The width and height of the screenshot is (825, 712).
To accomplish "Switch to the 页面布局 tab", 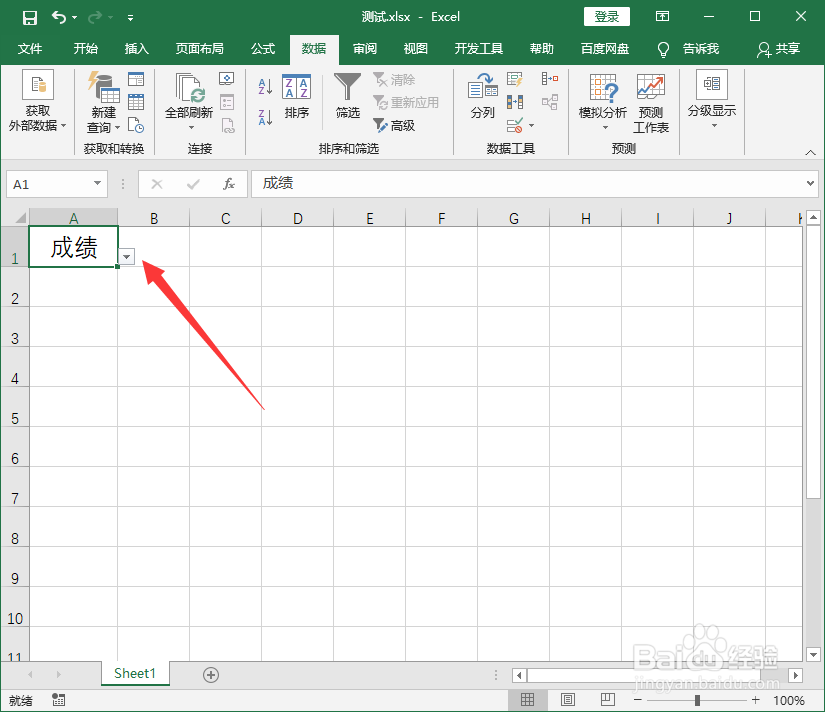I will [x=199, y=49].
